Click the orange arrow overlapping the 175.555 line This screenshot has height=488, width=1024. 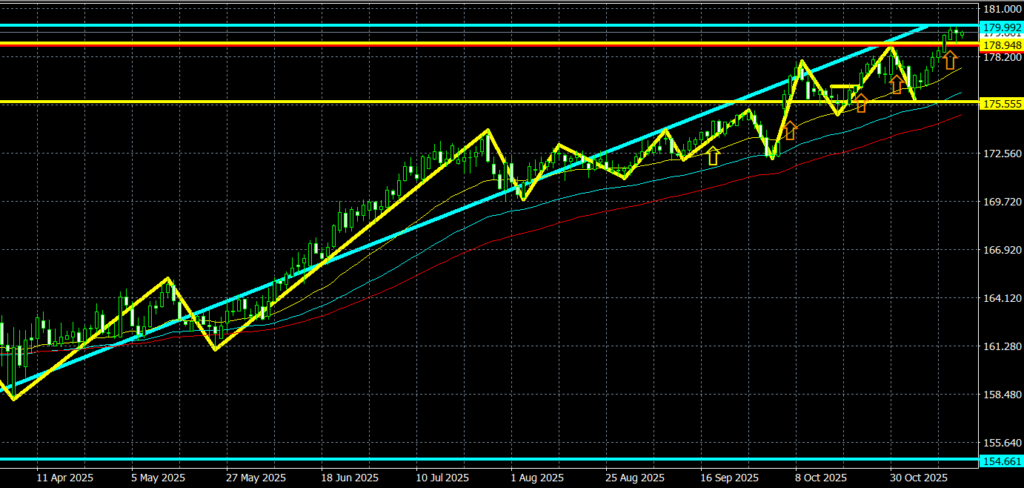(860, 102)
